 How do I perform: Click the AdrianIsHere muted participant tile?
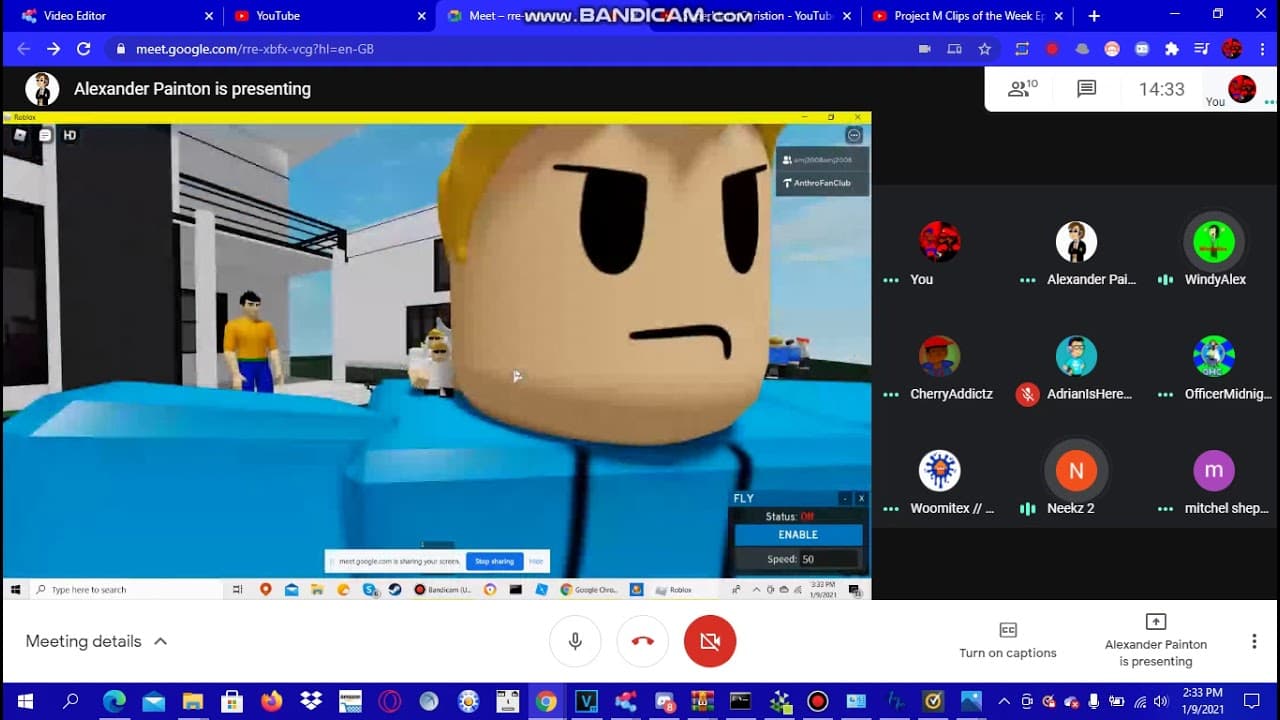point(1077,368)
